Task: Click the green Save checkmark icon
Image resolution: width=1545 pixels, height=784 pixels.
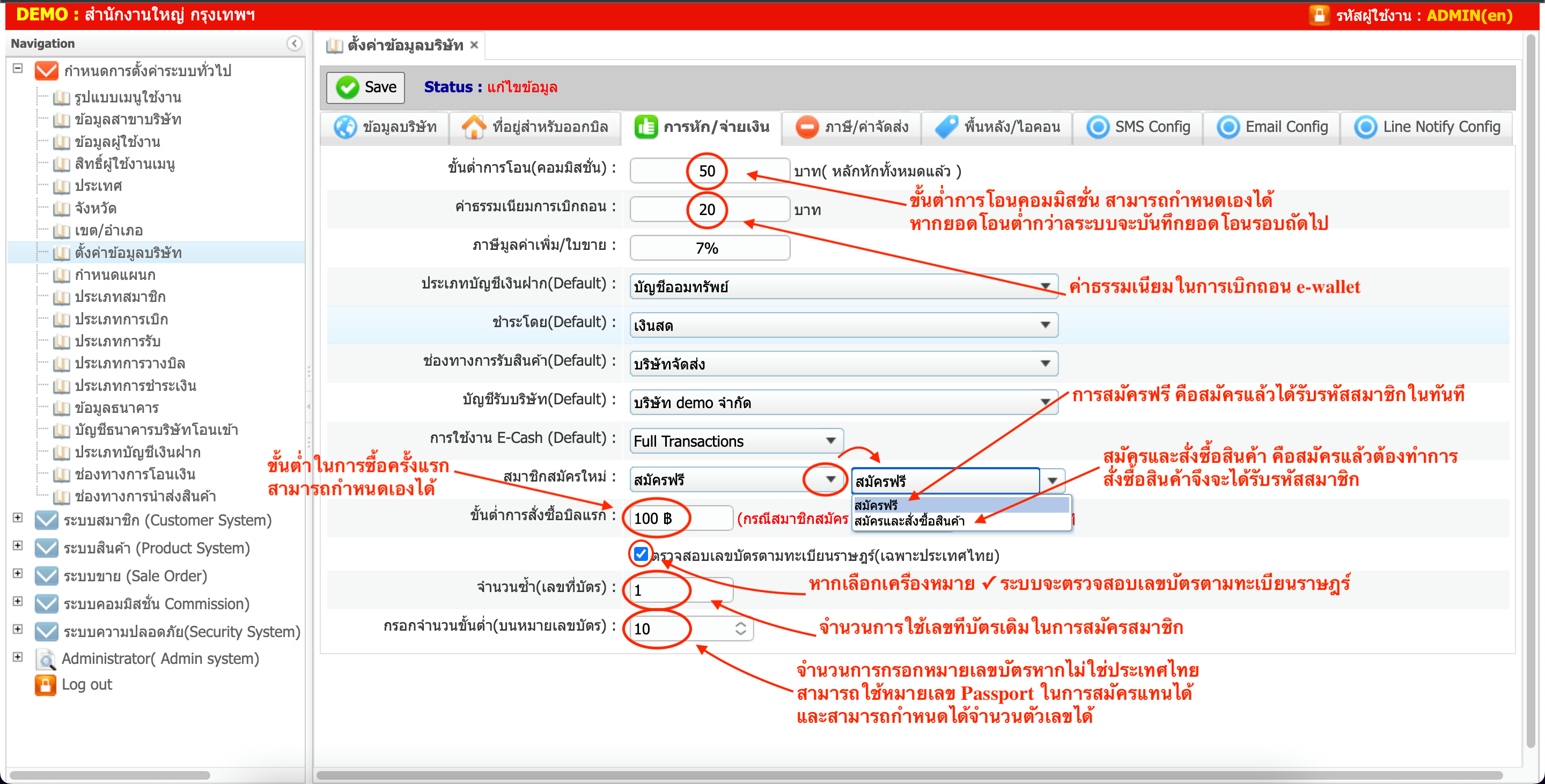Action: tap(347, 87)
